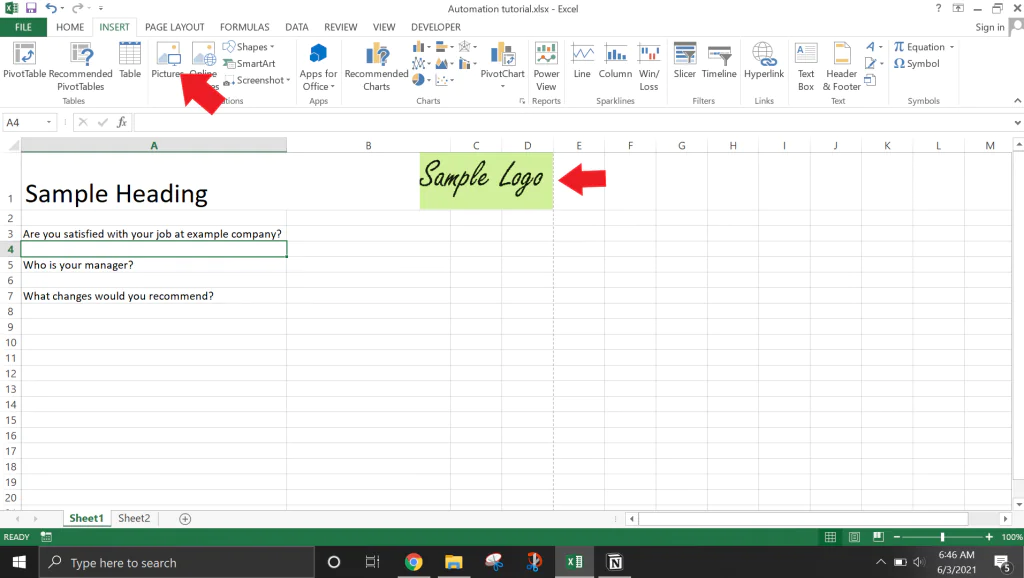Insert a Slicer filter

(x=684, y=60)
